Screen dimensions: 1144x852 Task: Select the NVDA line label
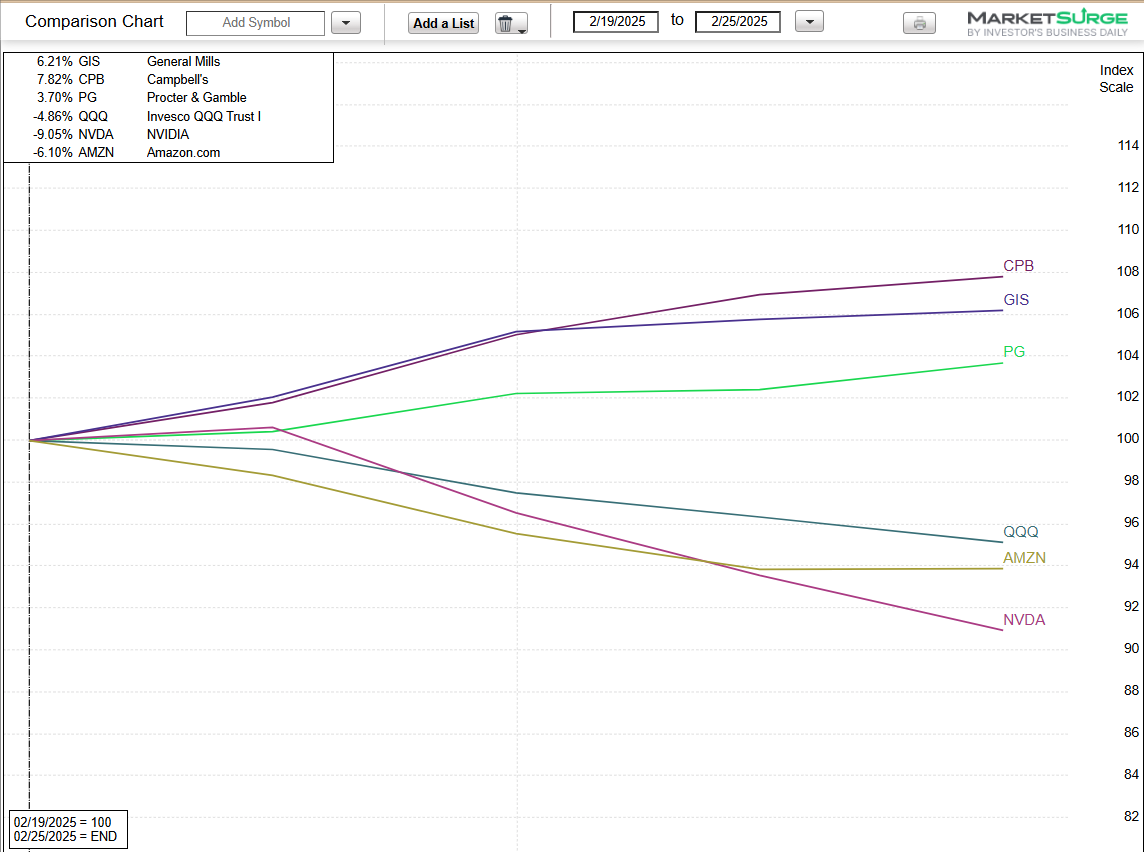(x=1024, y=620)
